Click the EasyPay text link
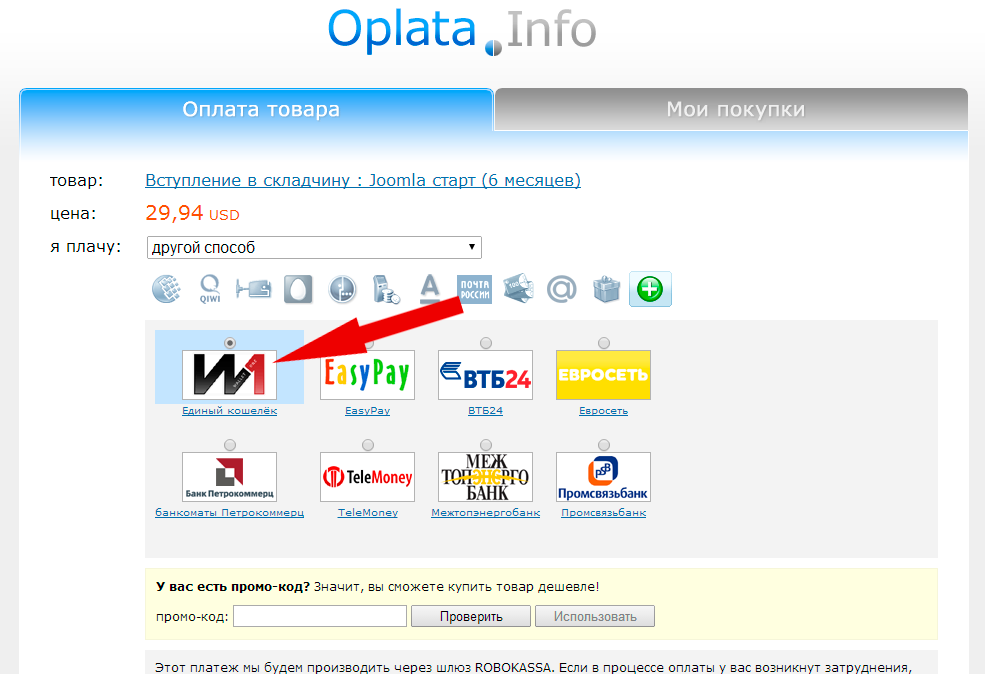Viewport: 985px width, 674px height. (367, 411)
